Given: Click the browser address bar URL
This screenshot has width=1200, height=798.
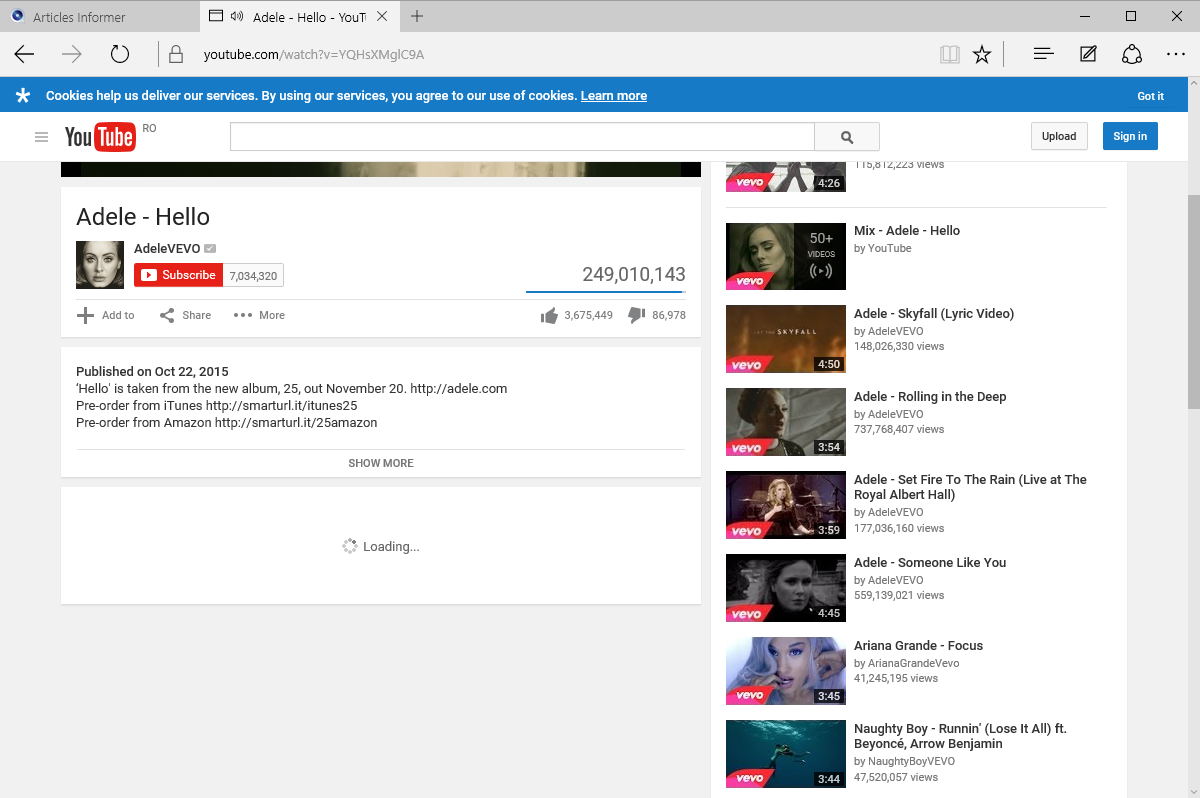Looking at the screenshot, I should click(314, 54).
